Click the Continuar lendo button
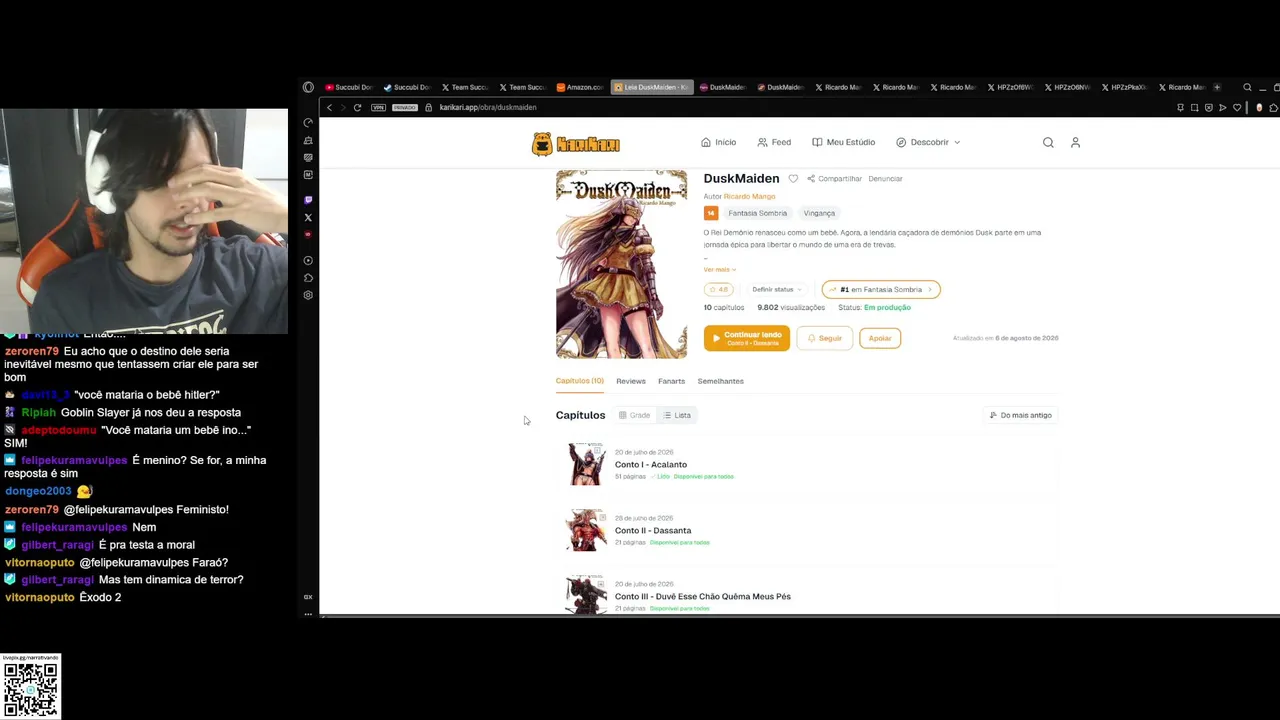The height and width of the screenshot is (720, 1280). click(x=747, y=338)
